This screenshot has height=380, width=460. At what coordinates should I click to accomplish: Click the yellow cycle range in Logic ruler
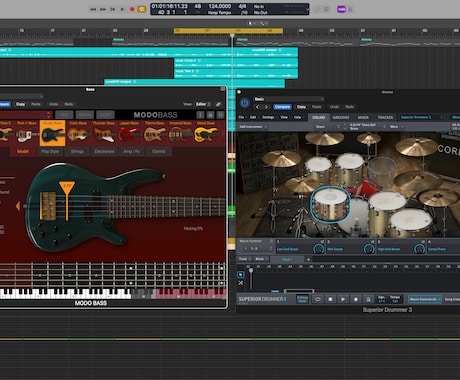[x=228, y=31]
